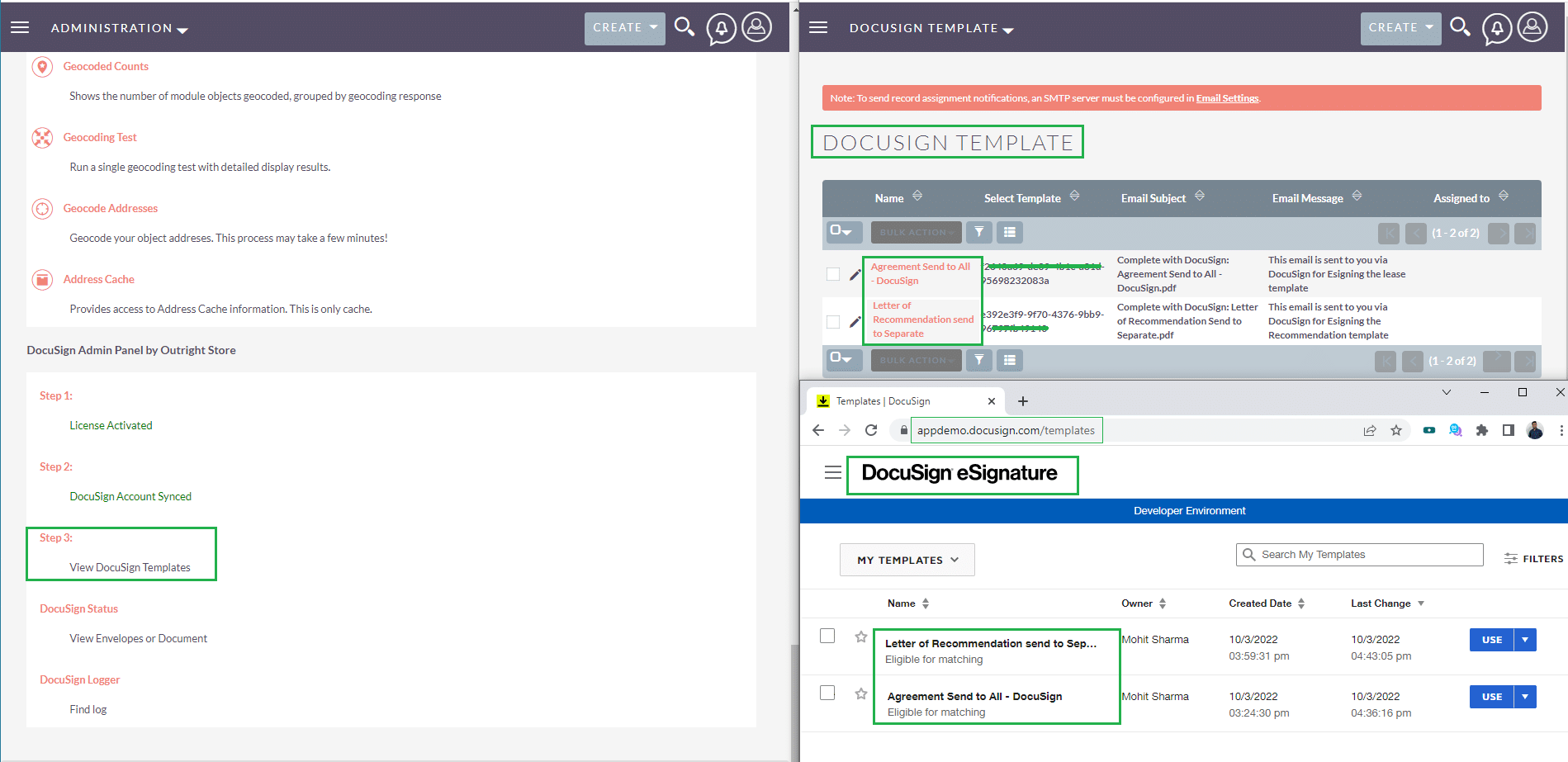This screenshot has height=762, width=1568.
Task: Open hamburger menu in Administration window
Action: click(x=20, y=28)
